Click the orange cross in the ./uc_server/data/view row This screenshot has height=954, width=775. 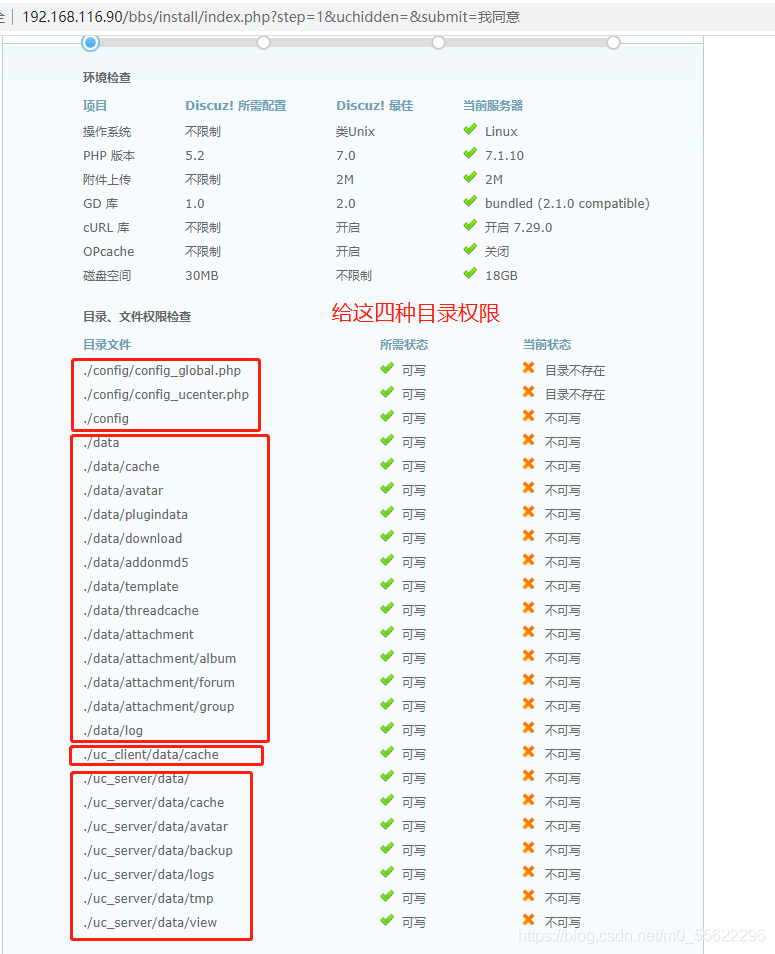[x=529, y=920]
